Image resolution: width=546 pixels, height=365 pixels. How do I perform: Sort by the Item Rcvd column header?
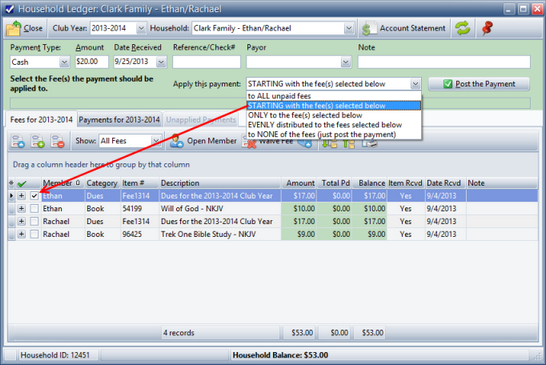coord(406,183)
